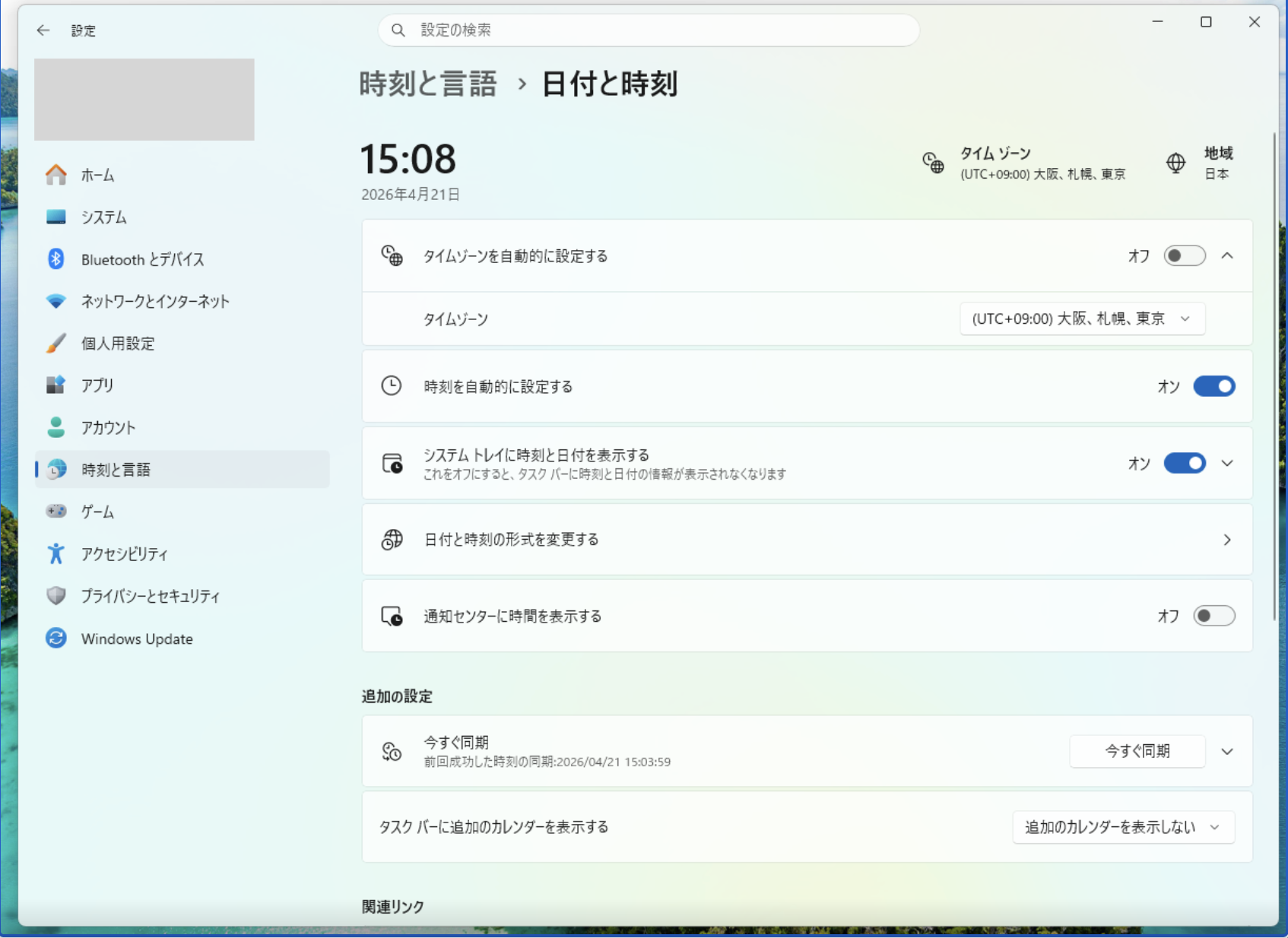Viewport: 1288px width, 938px height.
Task: Click the ネットワークとインターネット Wi-Fi icon
Action: coord(56,301)
